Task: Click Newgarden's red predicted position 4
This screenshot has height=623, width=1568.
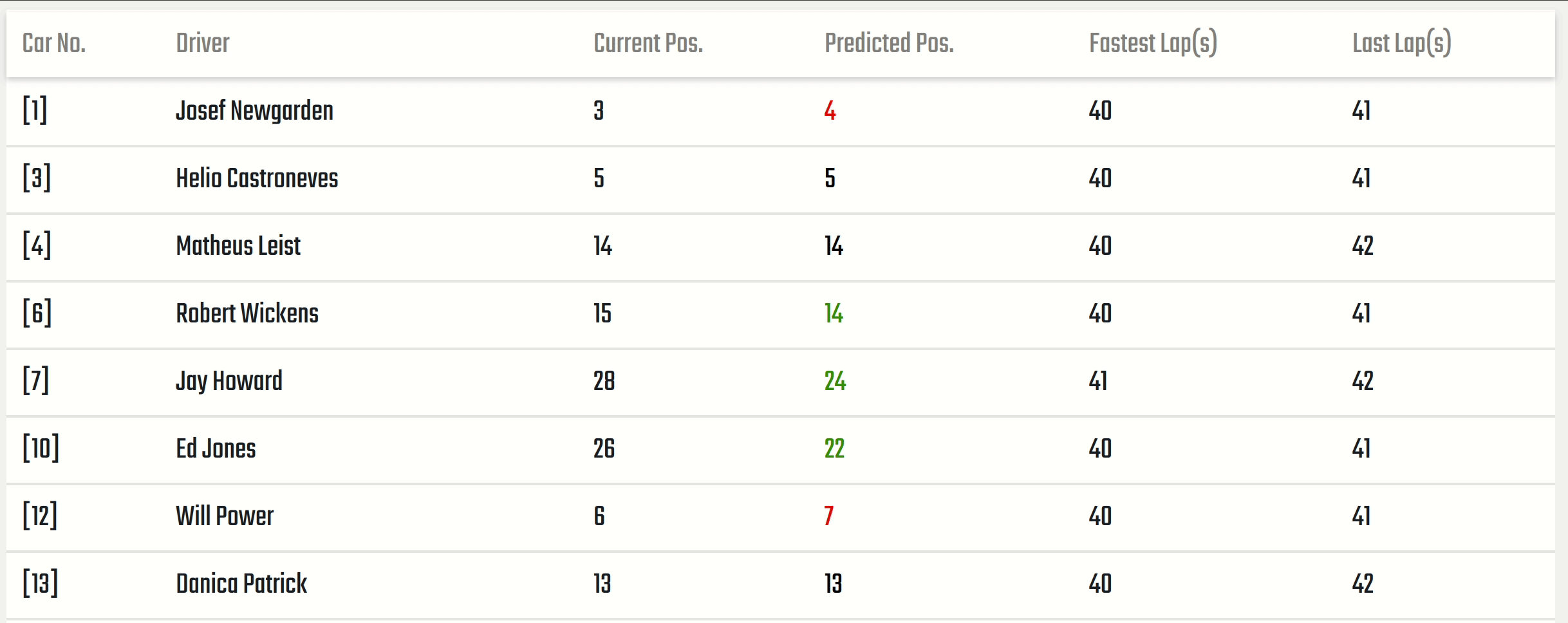Action: [x=830, y=111]
